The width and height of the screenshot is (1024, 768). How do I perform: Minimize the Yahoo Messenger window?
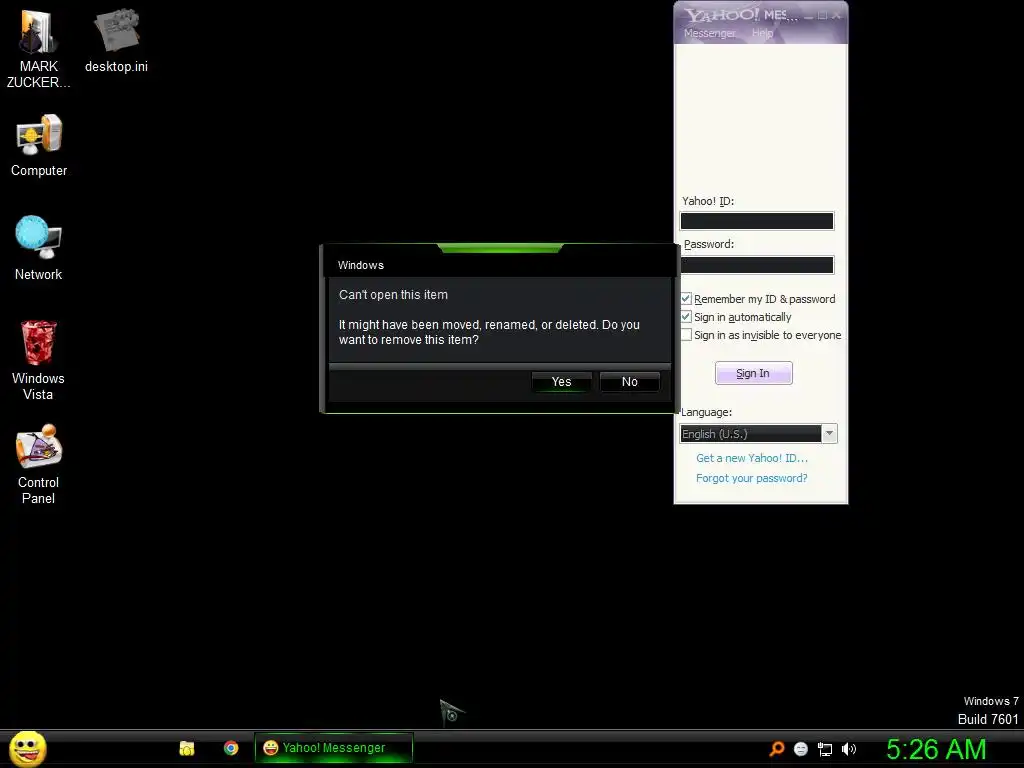(808, 15)
